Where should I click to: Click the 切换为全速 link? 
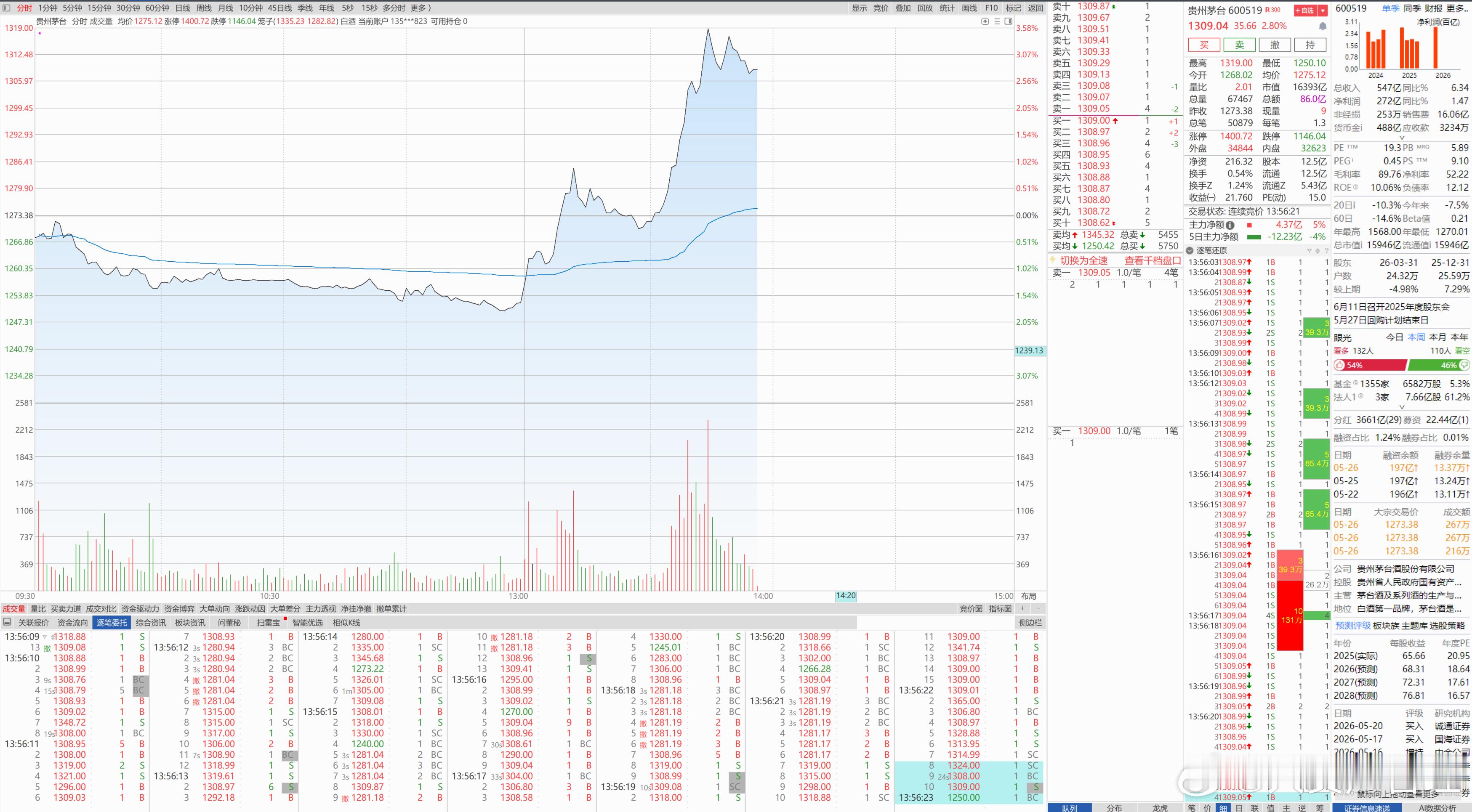[x=1084, y=260]
